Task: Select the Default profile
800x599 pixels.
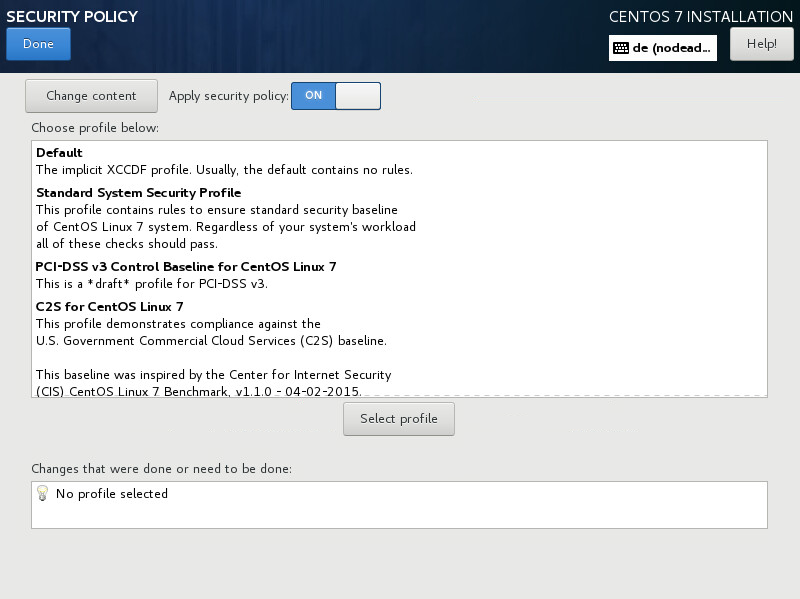Action: pos(59,153)
